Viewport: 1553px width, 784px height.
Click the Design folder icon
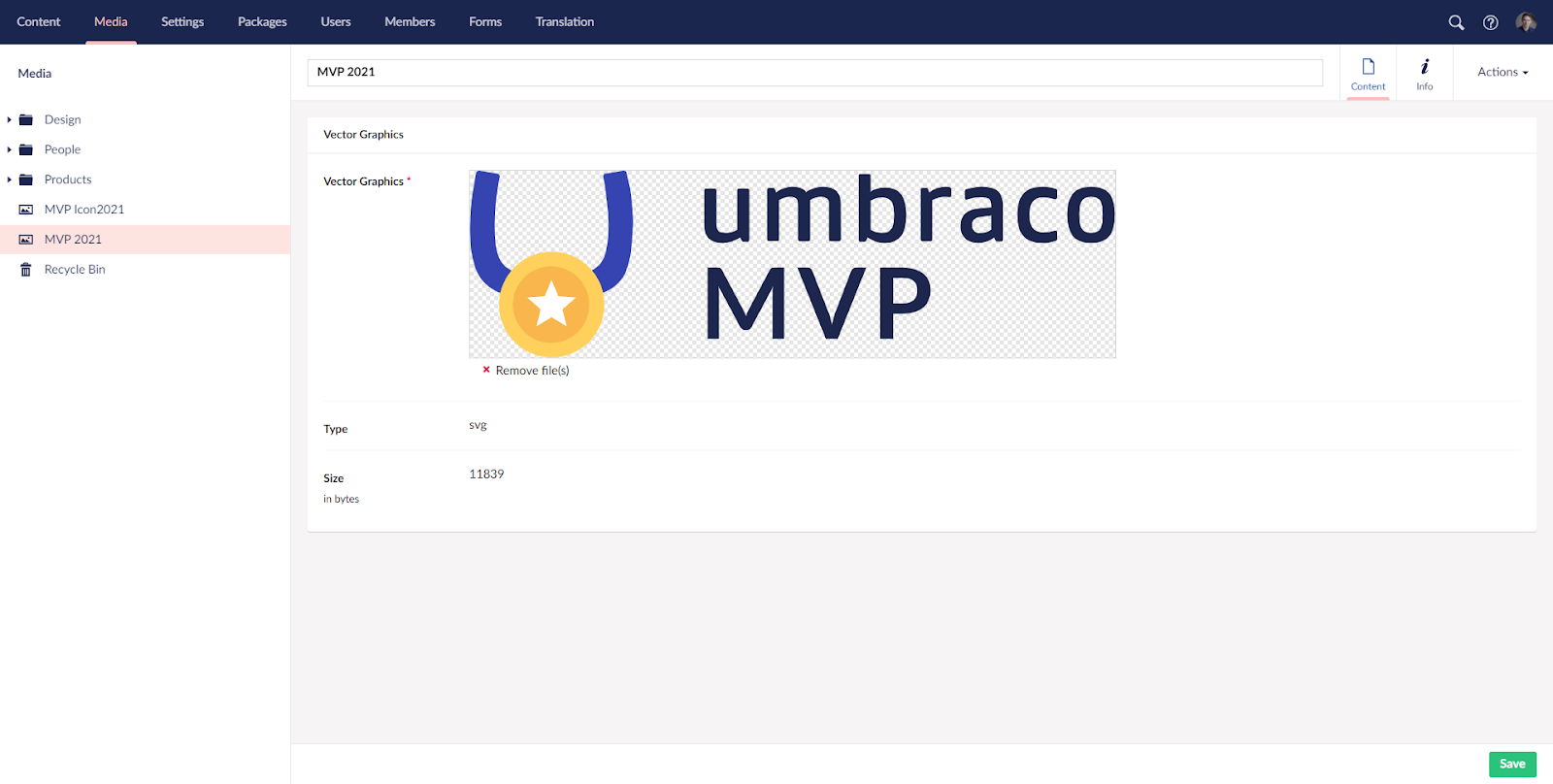(26, 120)
